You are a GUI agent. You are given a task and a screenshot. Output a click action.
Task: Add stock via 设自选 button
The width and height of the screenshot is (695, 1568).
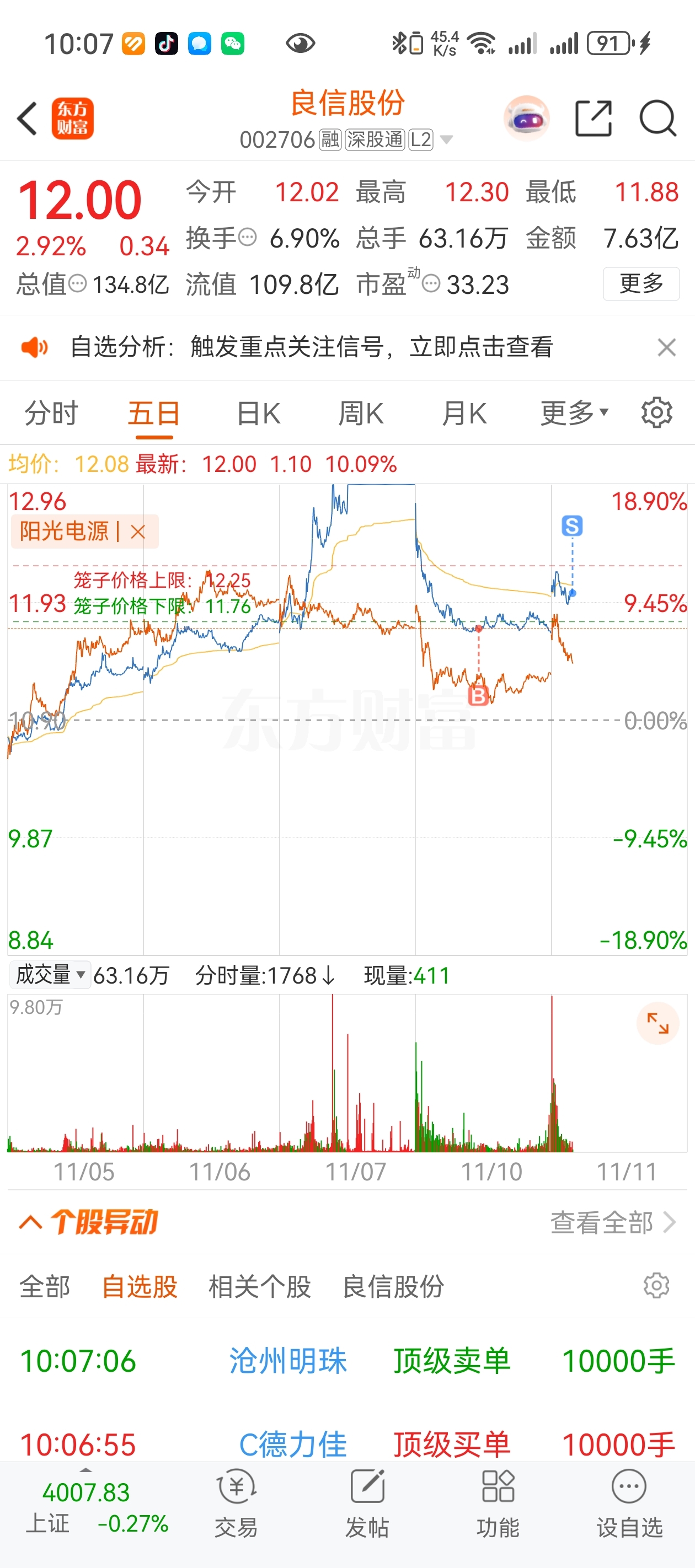tap(629, 1503)
